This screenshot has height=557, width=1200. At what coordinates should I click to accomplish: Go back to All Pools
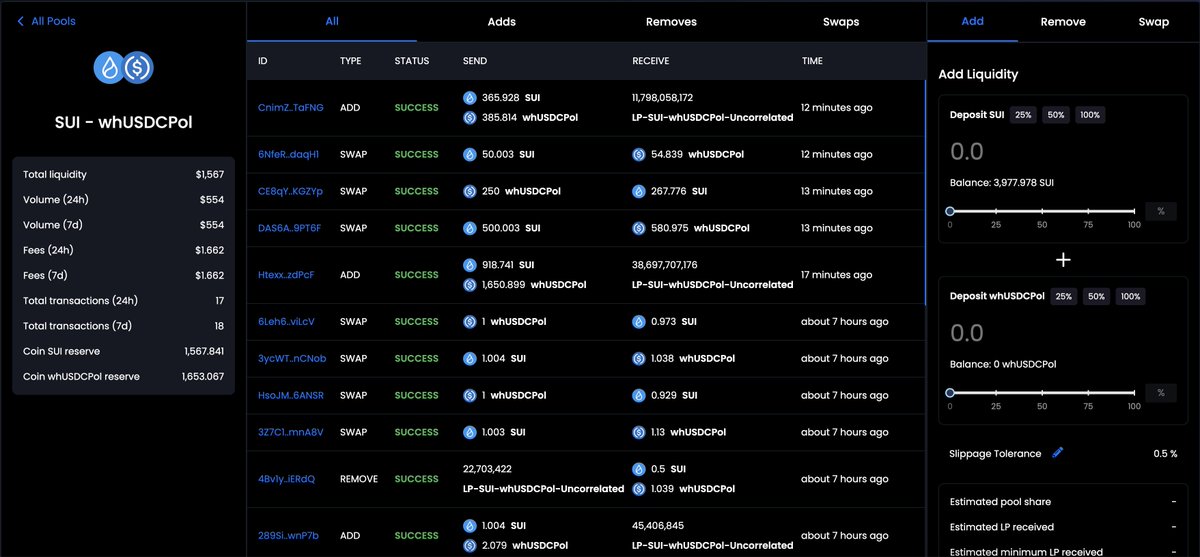pyautogui.click(x=46, y=21)
